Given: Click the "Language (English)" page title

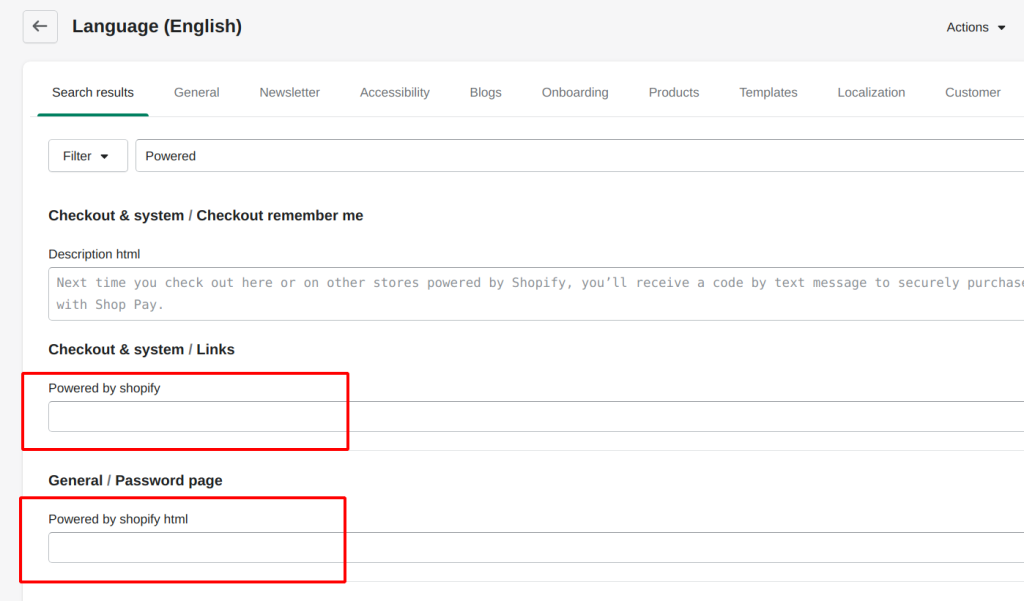Looking at the screenshot, I should [x=157, y=27].
